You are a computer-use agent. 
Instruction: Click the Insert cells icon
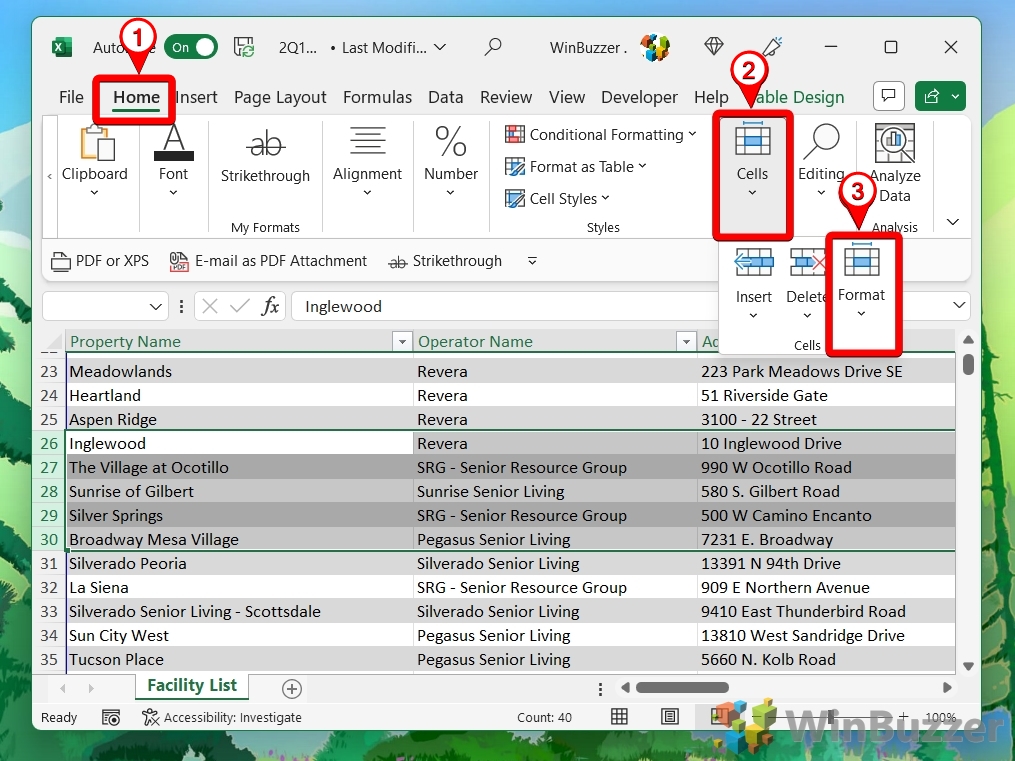[753, 263]
